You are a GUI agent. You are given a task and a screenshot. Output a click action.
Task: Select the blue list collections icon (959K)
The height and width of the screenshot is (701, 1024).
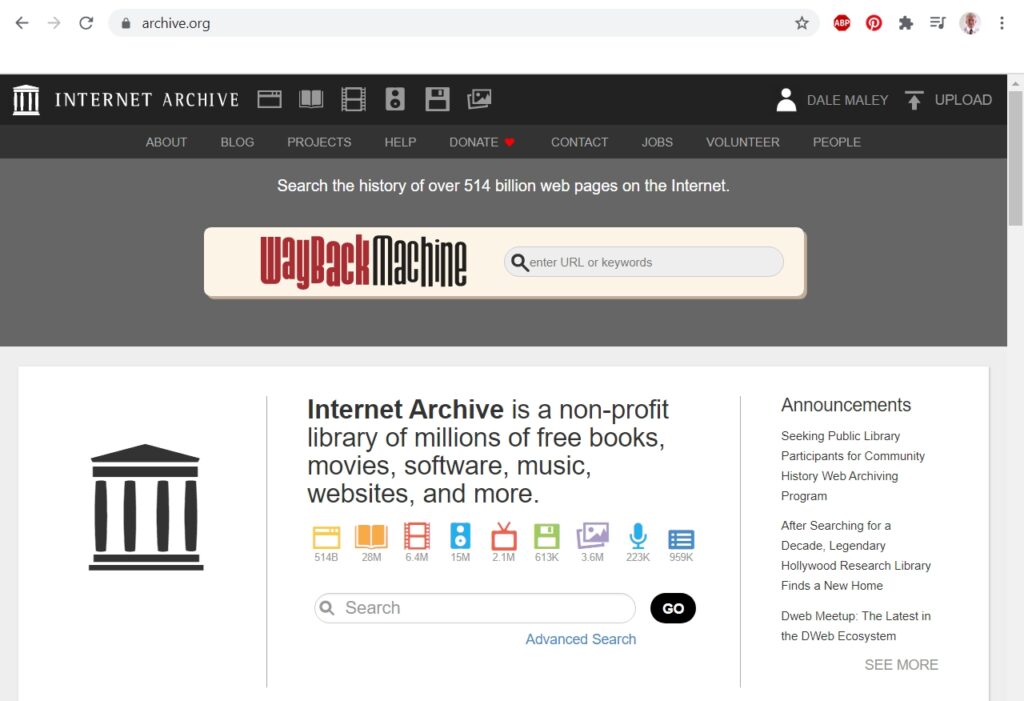point(681,540)
